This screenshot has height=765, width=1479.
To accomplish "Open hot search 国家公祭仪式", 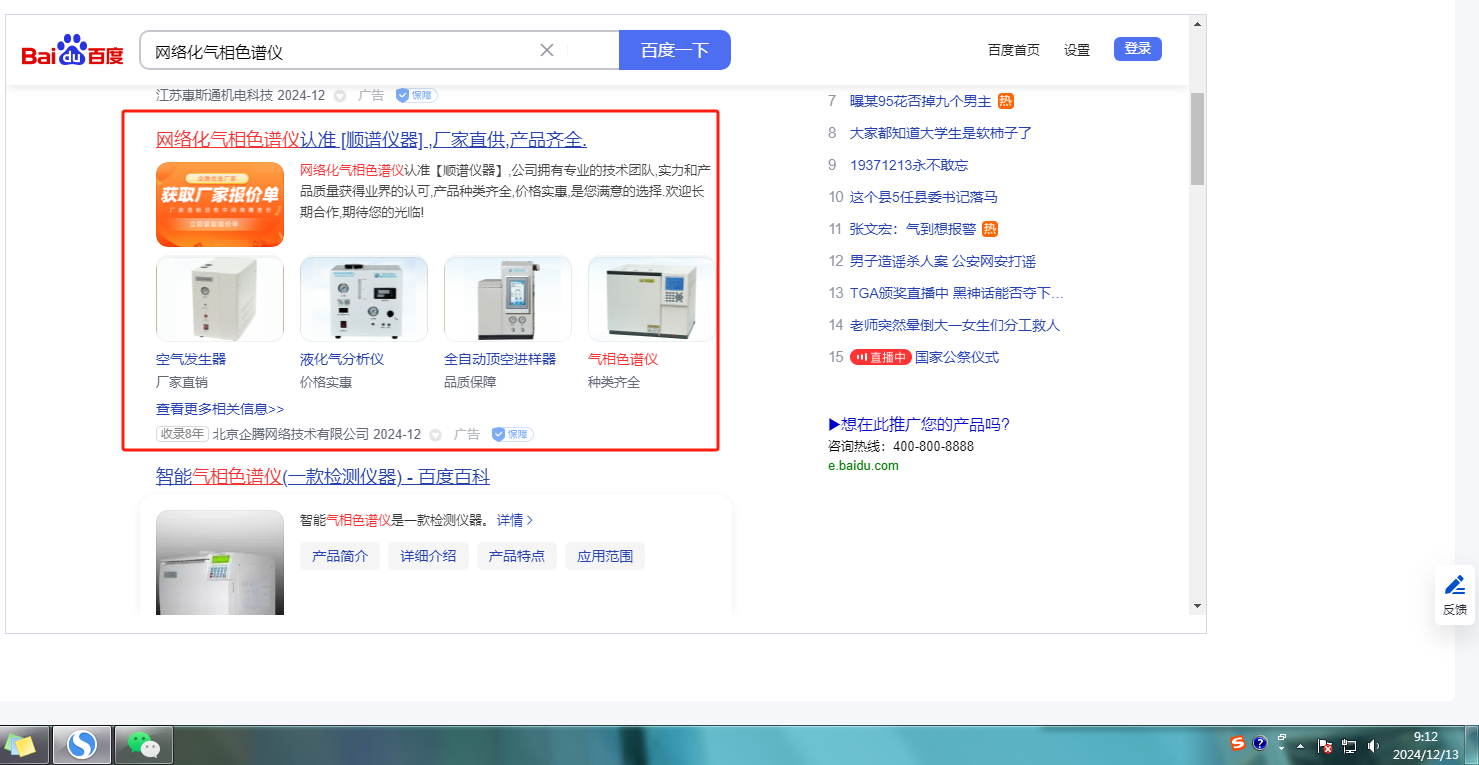I will click(x=957, y=357).
